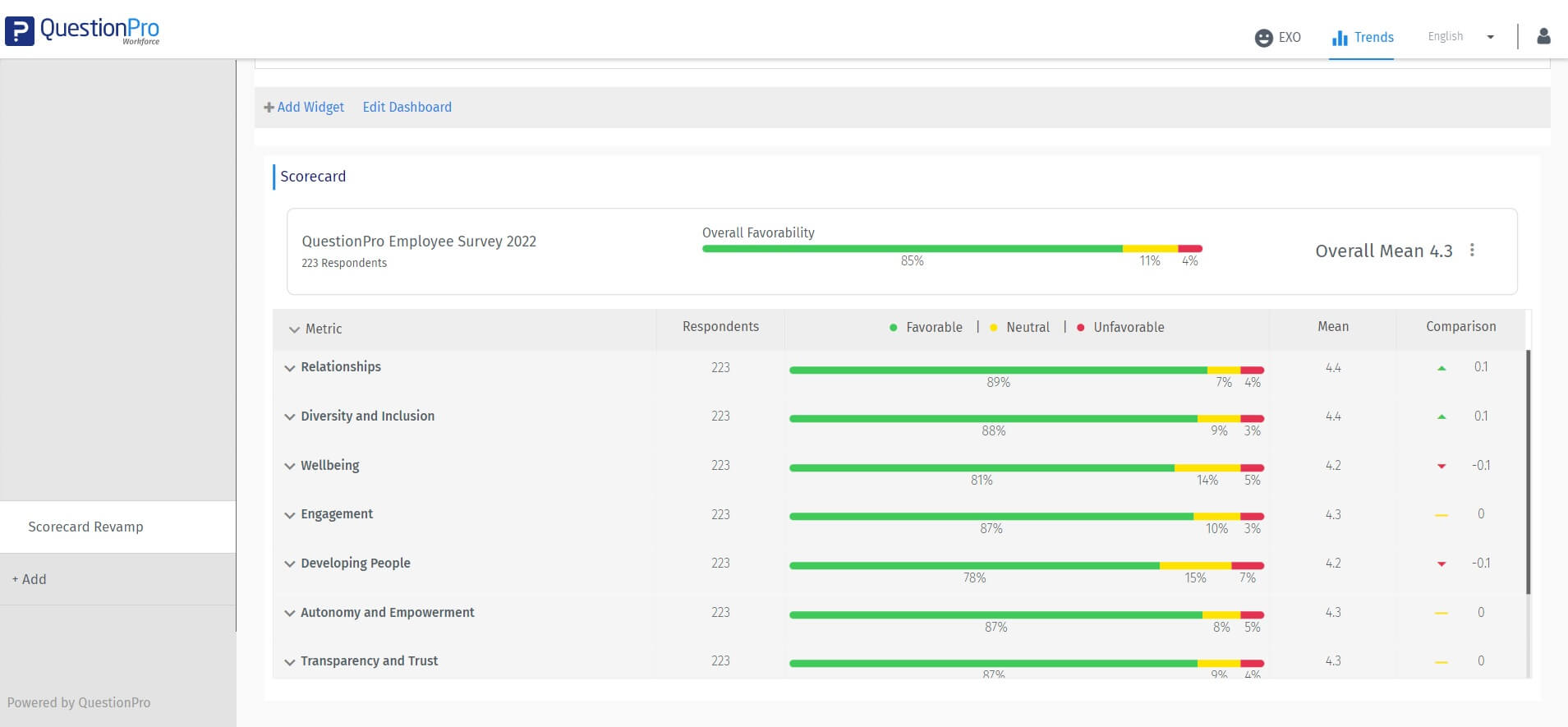The image size is (1568, 727).
Task: Open the three-dot menu beside Overall Mean
Action: (1472, 251)
